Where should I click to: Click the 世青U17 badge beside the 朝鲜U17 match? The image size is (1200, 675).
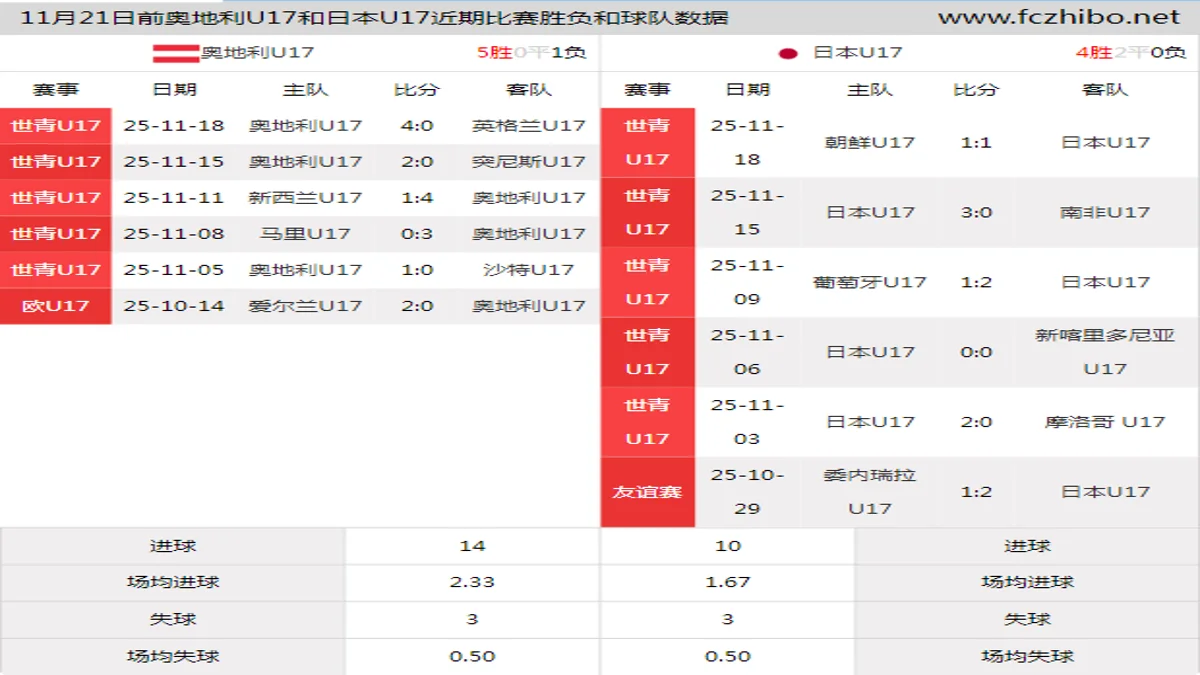click(x=646, y=142)
